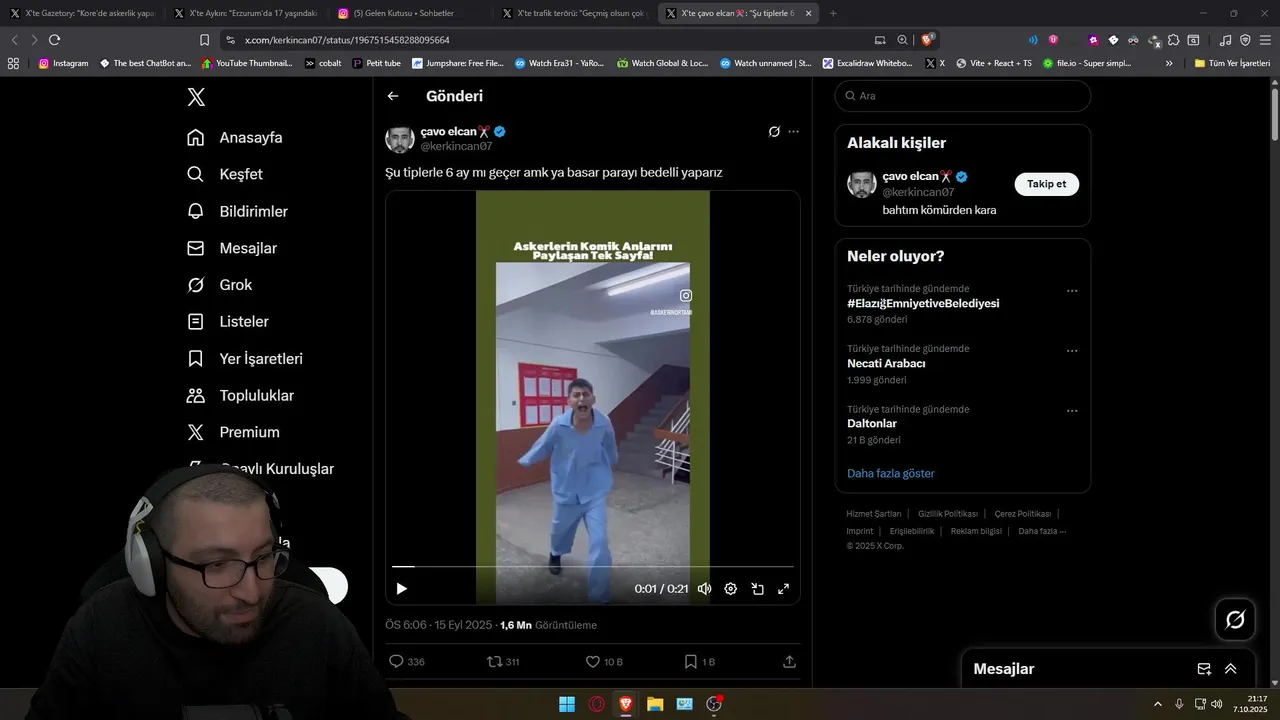Click Takip et to follow çavo elcan
1280x720 pixels.
pyautogui.click(x=1046, y=184)
